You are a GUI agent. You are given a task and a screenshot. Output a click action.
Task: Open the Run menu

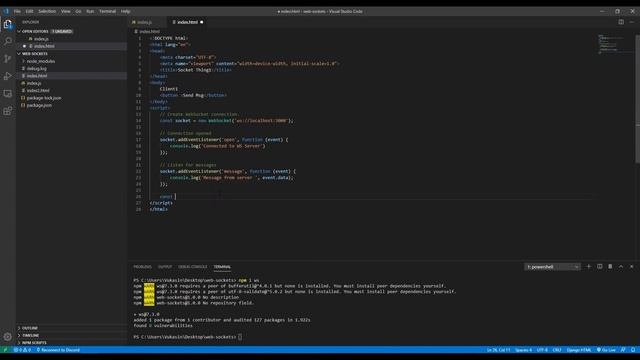pos(90,11)
